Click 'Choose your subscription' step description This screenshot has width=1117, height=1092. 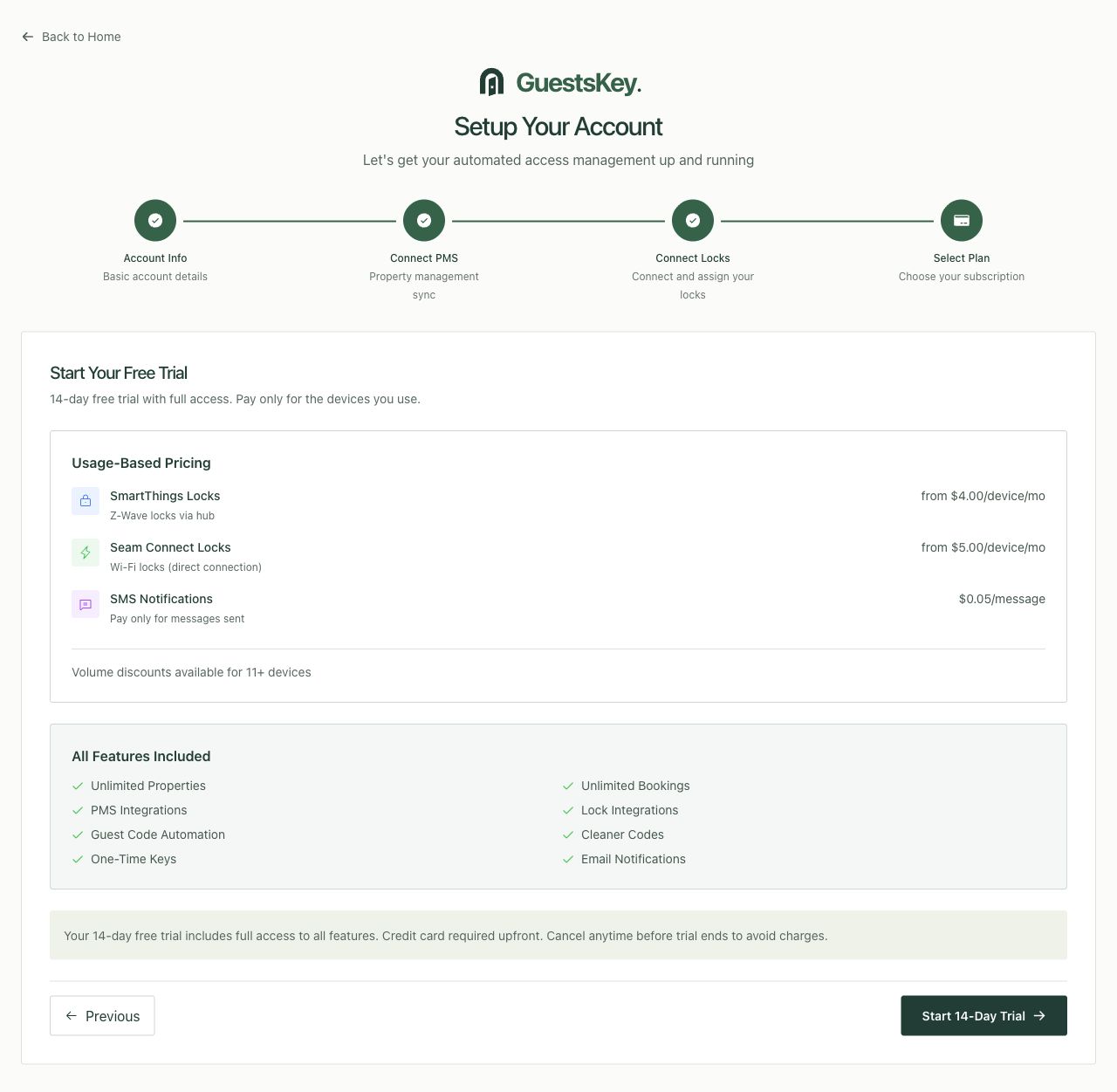coord(962,277)
